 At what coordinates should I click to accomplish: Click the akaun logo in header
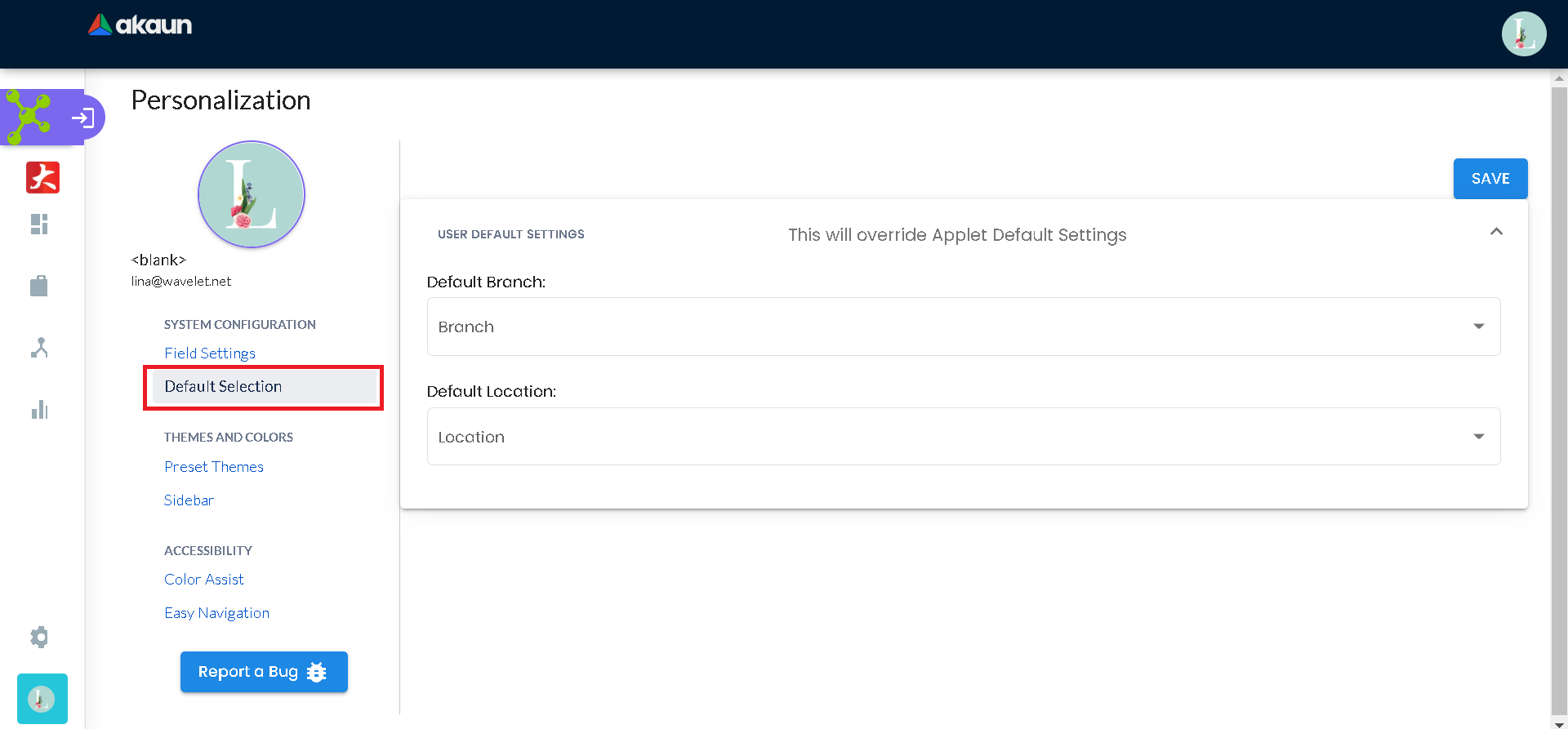[140, 25]
